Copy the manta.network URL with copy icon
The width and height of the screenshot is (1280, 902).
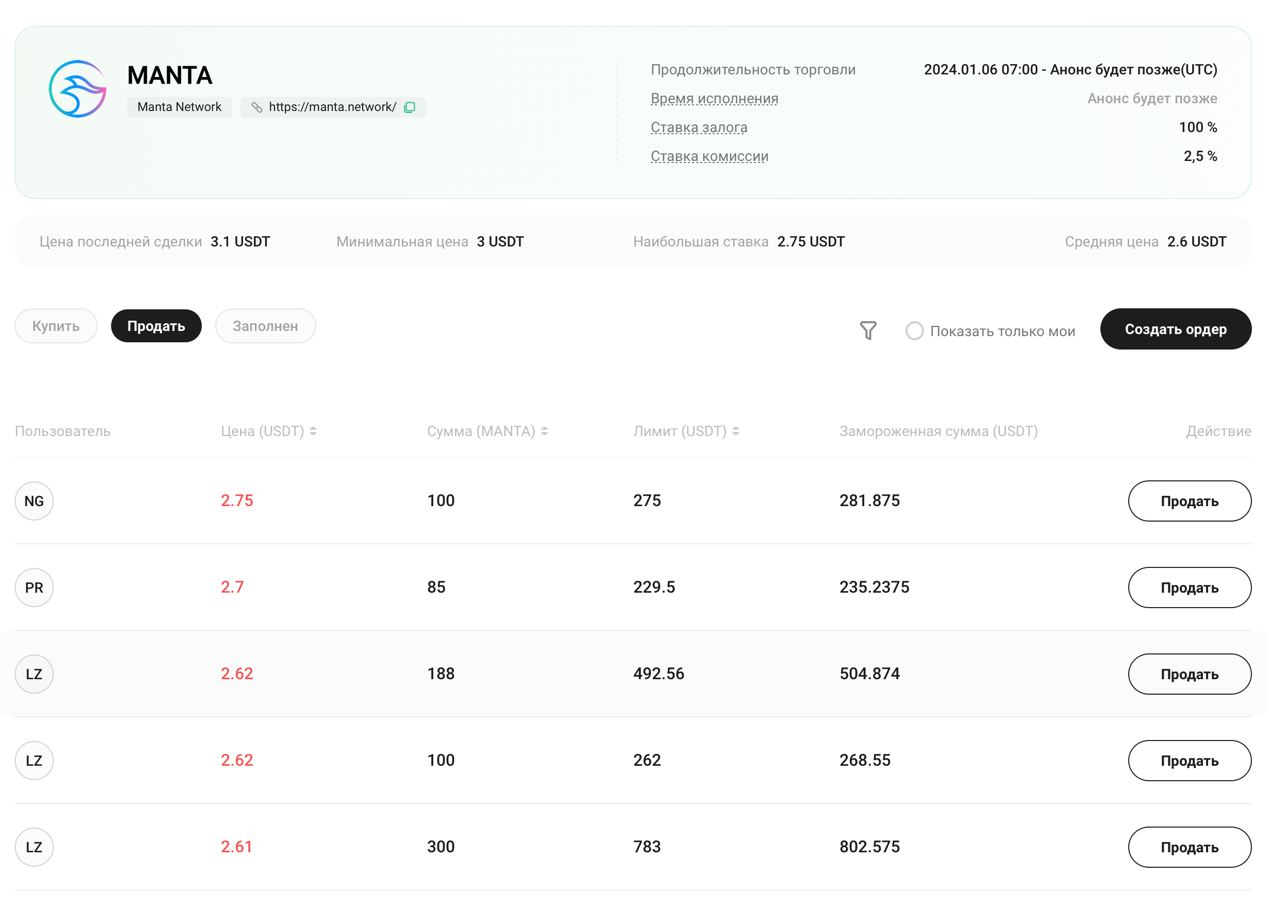point(409,107)
